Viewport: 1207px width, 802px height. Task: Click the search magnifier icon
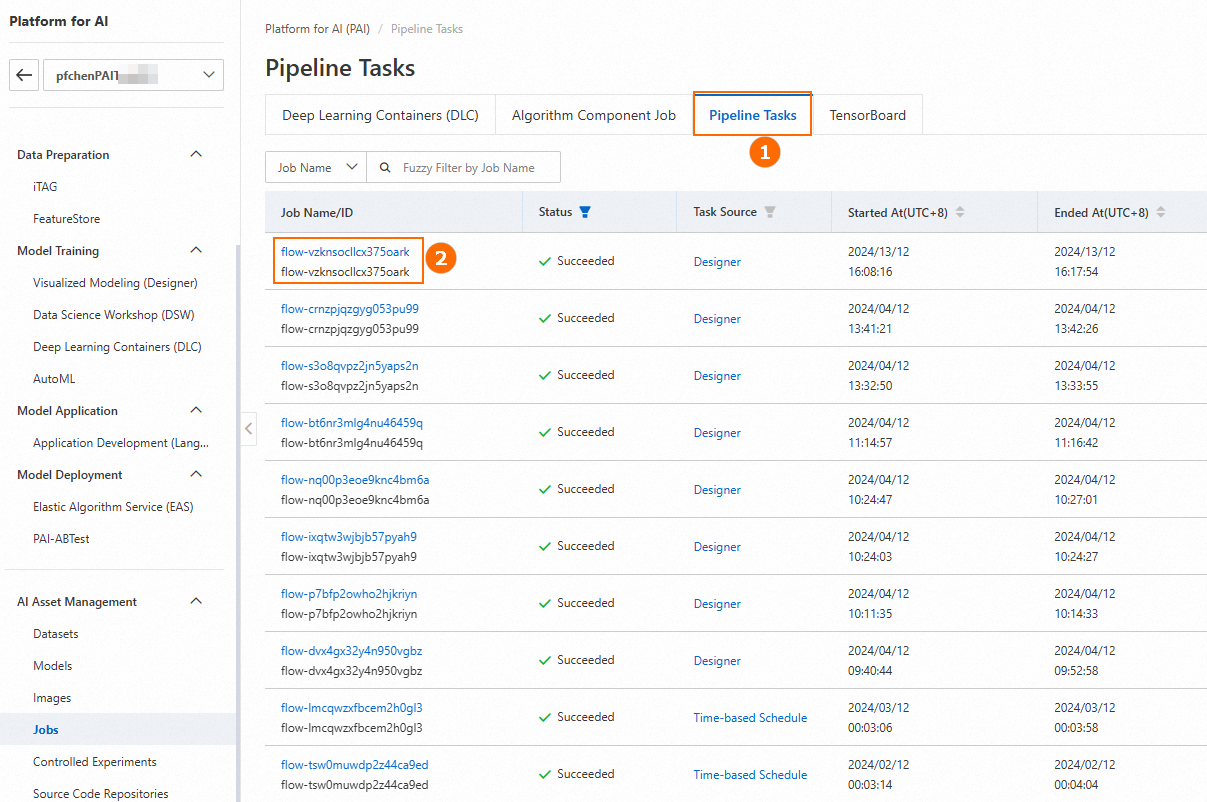click(x=385, y=168)
